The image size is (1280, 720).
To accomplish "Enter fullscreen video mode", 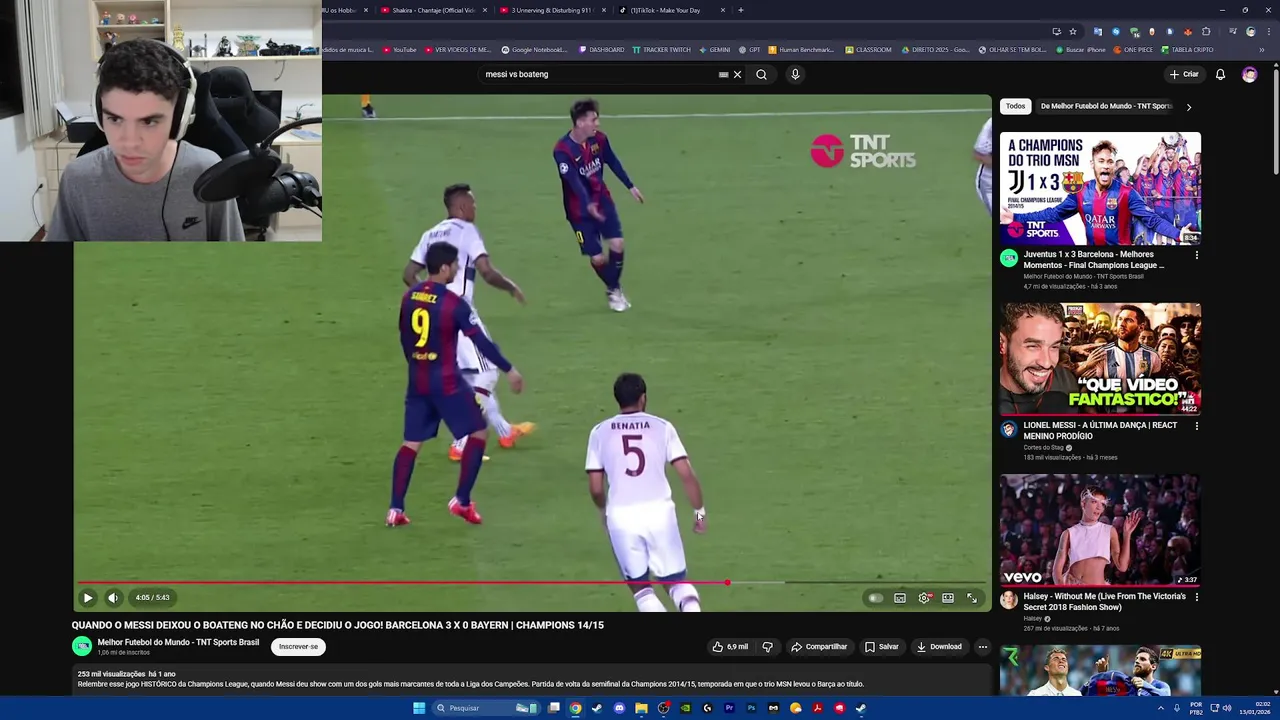I will click(x=972, y=598).
